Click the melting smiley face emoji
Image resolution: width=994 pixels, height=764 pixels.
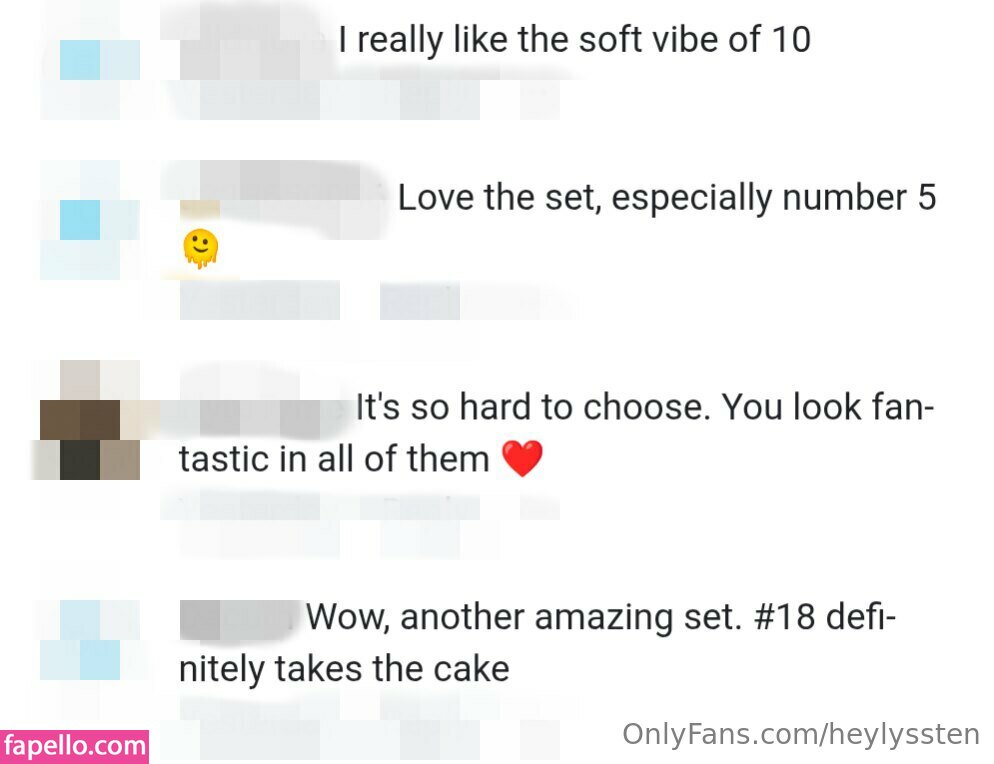(x=200, y=248)
